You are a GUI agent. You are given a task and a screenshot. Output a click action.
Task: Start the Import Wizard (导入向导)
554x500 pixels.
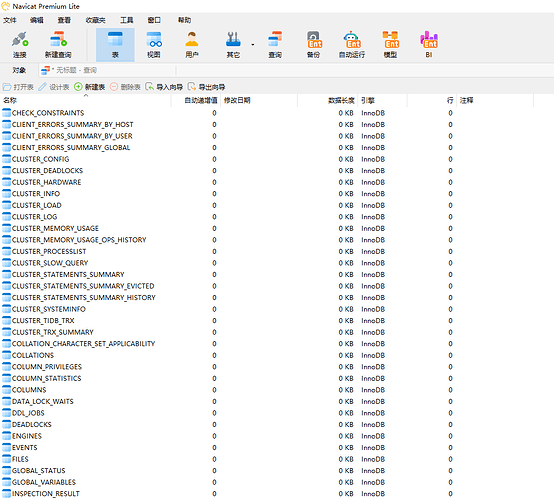pyautogui.click(x=164, y=87)
